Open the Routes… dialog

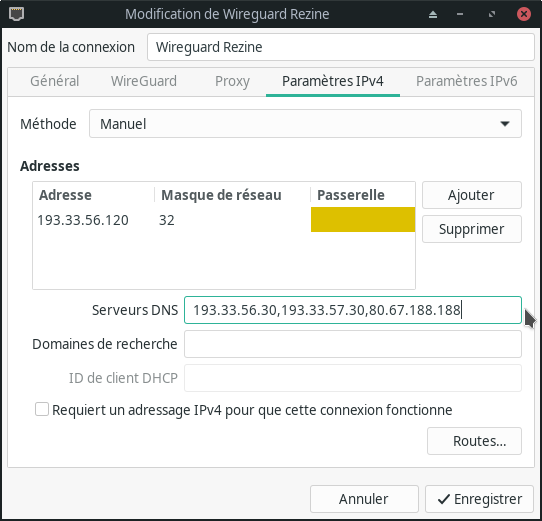pos(474,441)
